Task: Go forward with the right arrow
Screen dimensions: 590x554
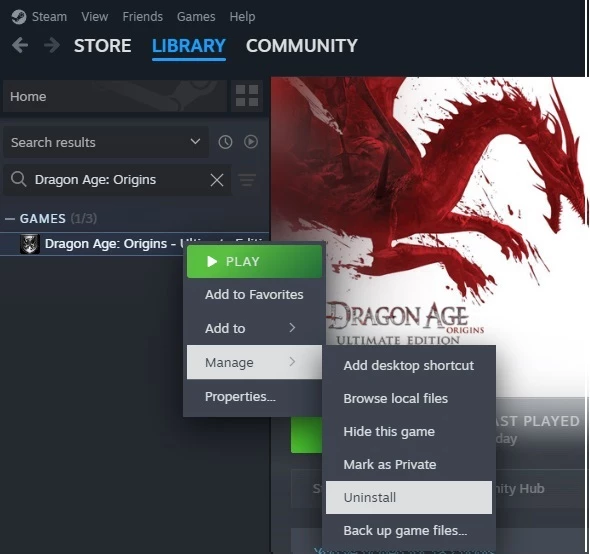Action: [x=52, y=46]
